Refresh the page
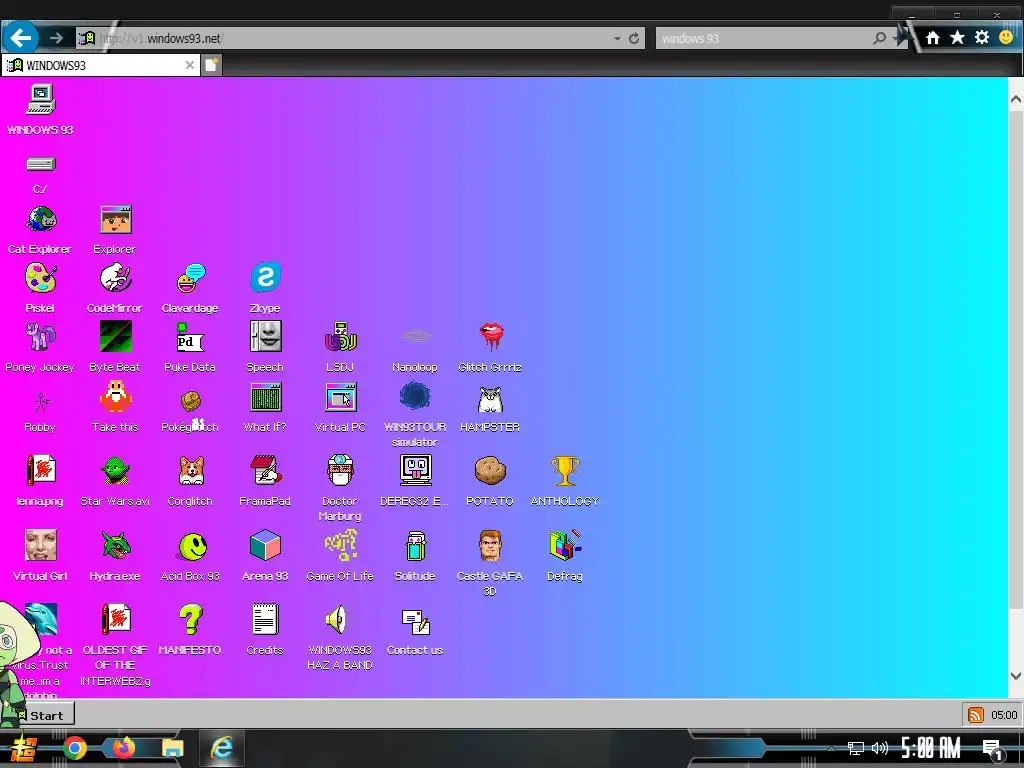The width and height of the screenshot is (1024, 768). [x=633, y=39]
